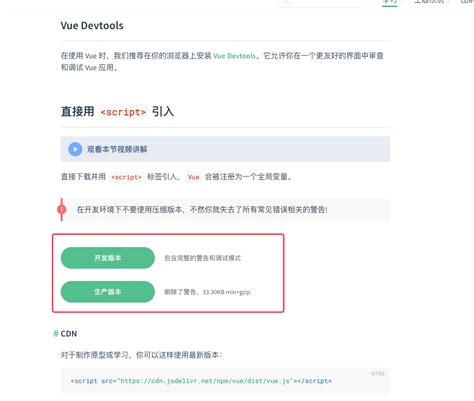Select red inline script tag code
The height and width of the screenshot is (401, 474).
click(126, 177)
